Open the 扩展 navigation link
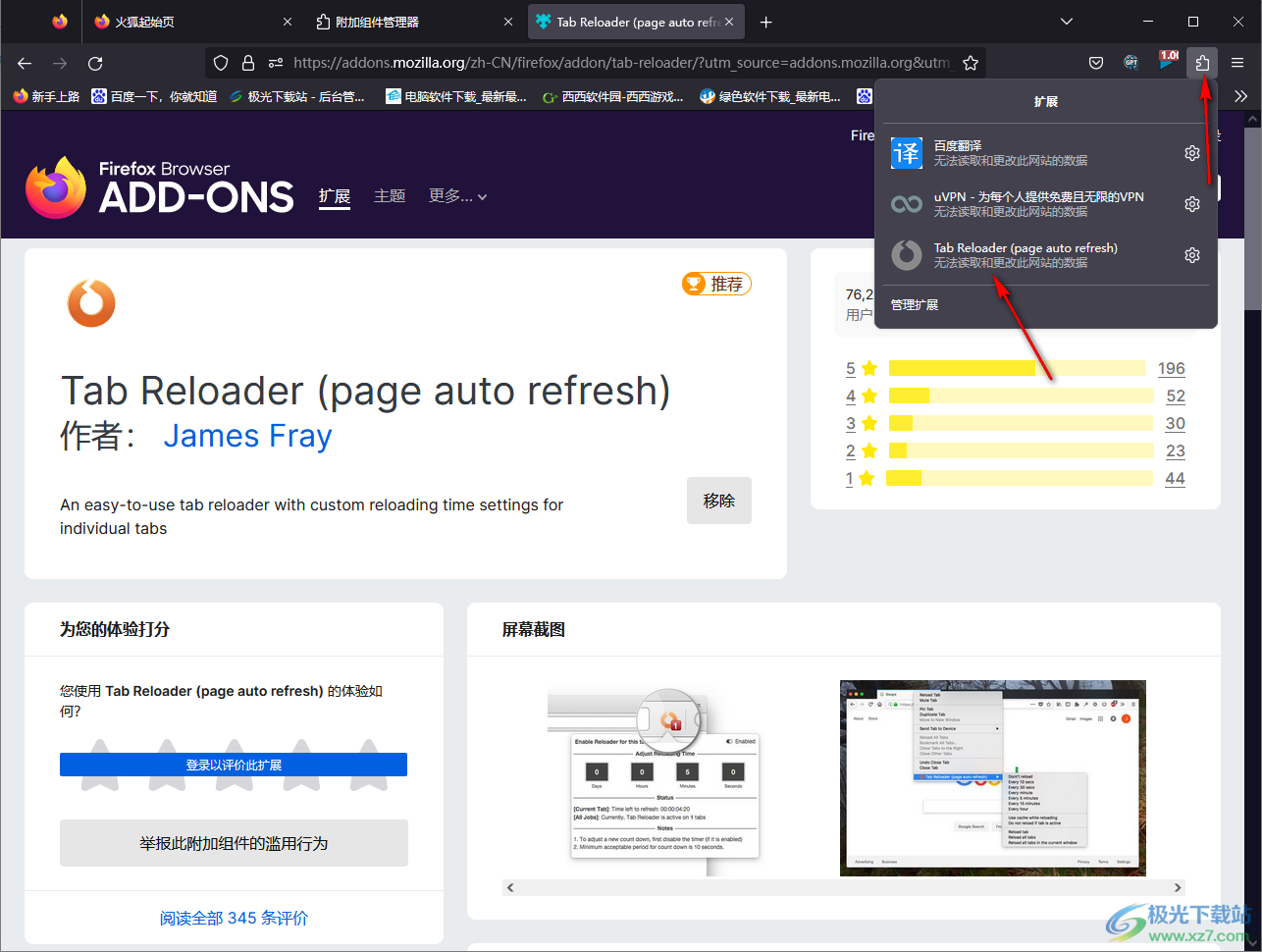Image resolution: width=1262 pixels, height=952 pixels. pyautogui.click(x=335, y=196)
